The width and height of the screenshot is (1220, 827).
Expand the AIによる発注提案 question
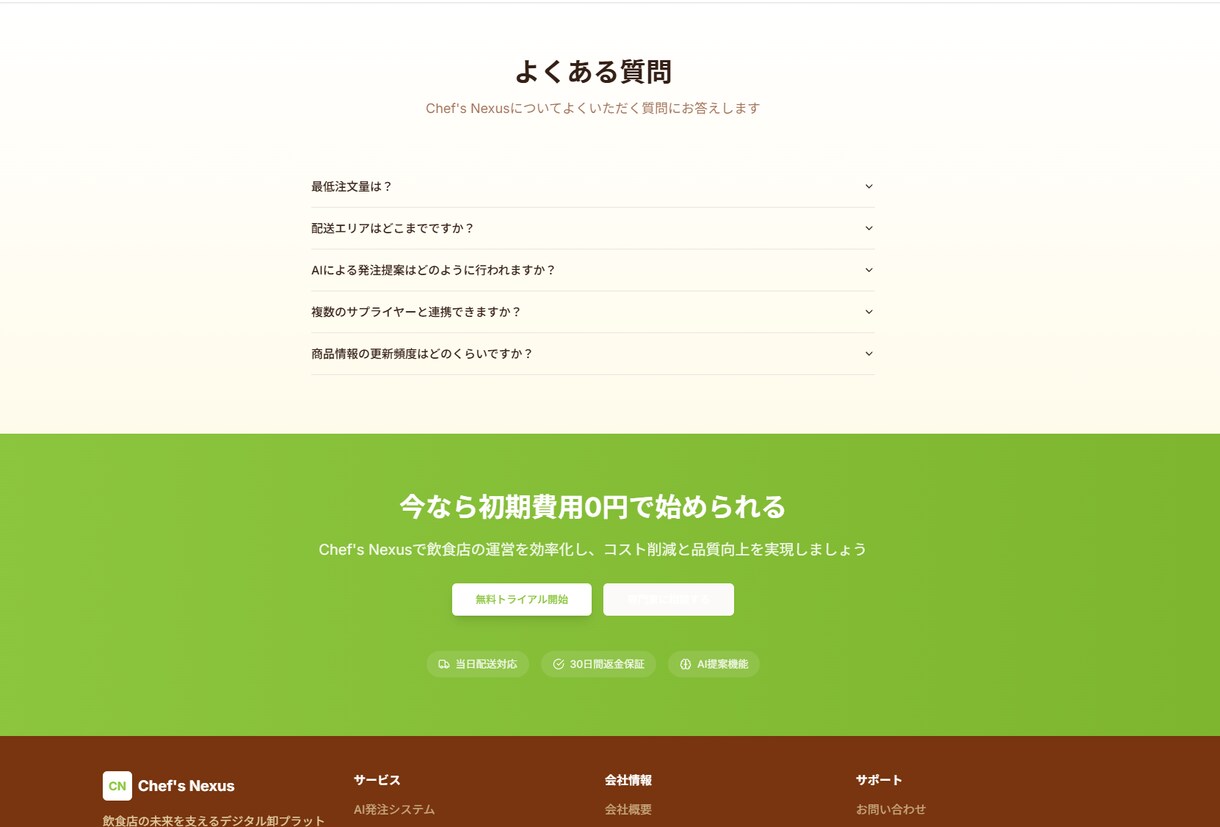click(593, 270)
